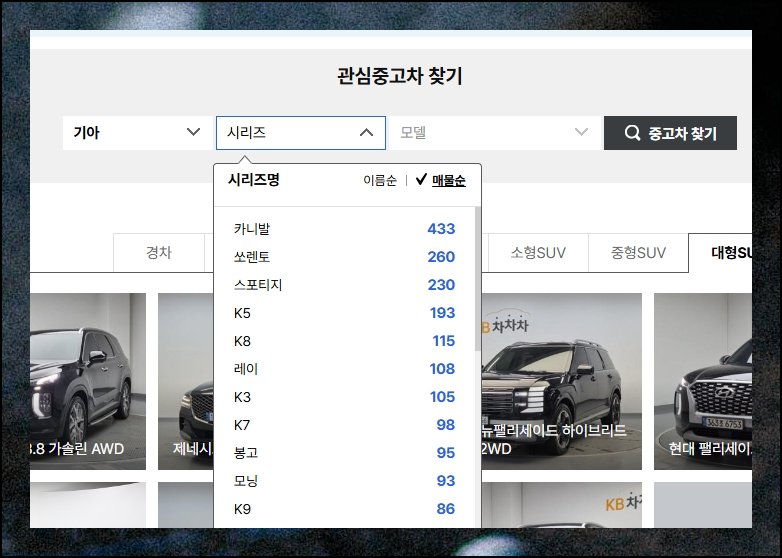Click the checkmark icon beside 매물순
782x558 pixels.
coord(421,179)
